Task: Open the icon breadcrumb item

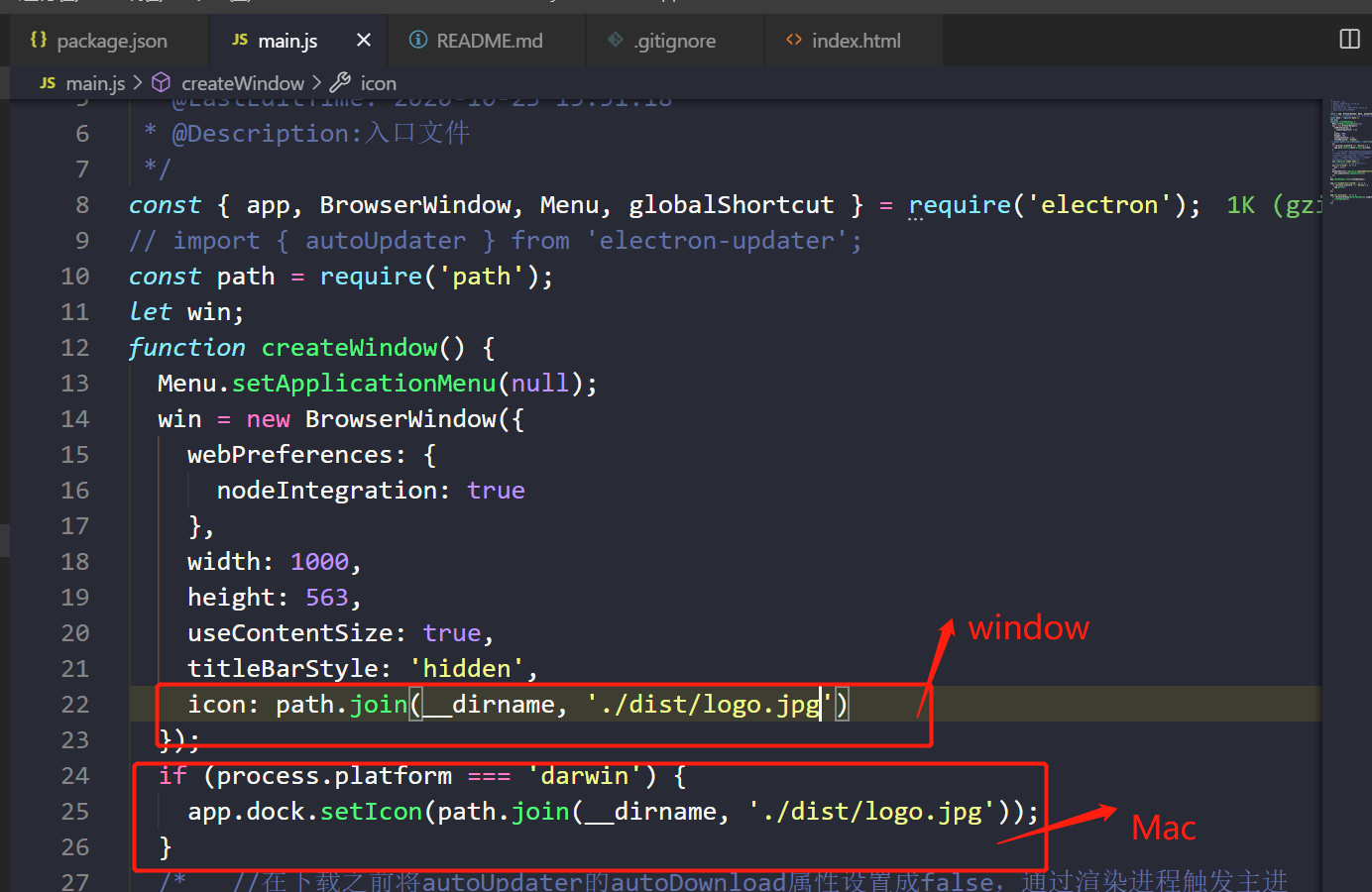Action: click(378, 83)
